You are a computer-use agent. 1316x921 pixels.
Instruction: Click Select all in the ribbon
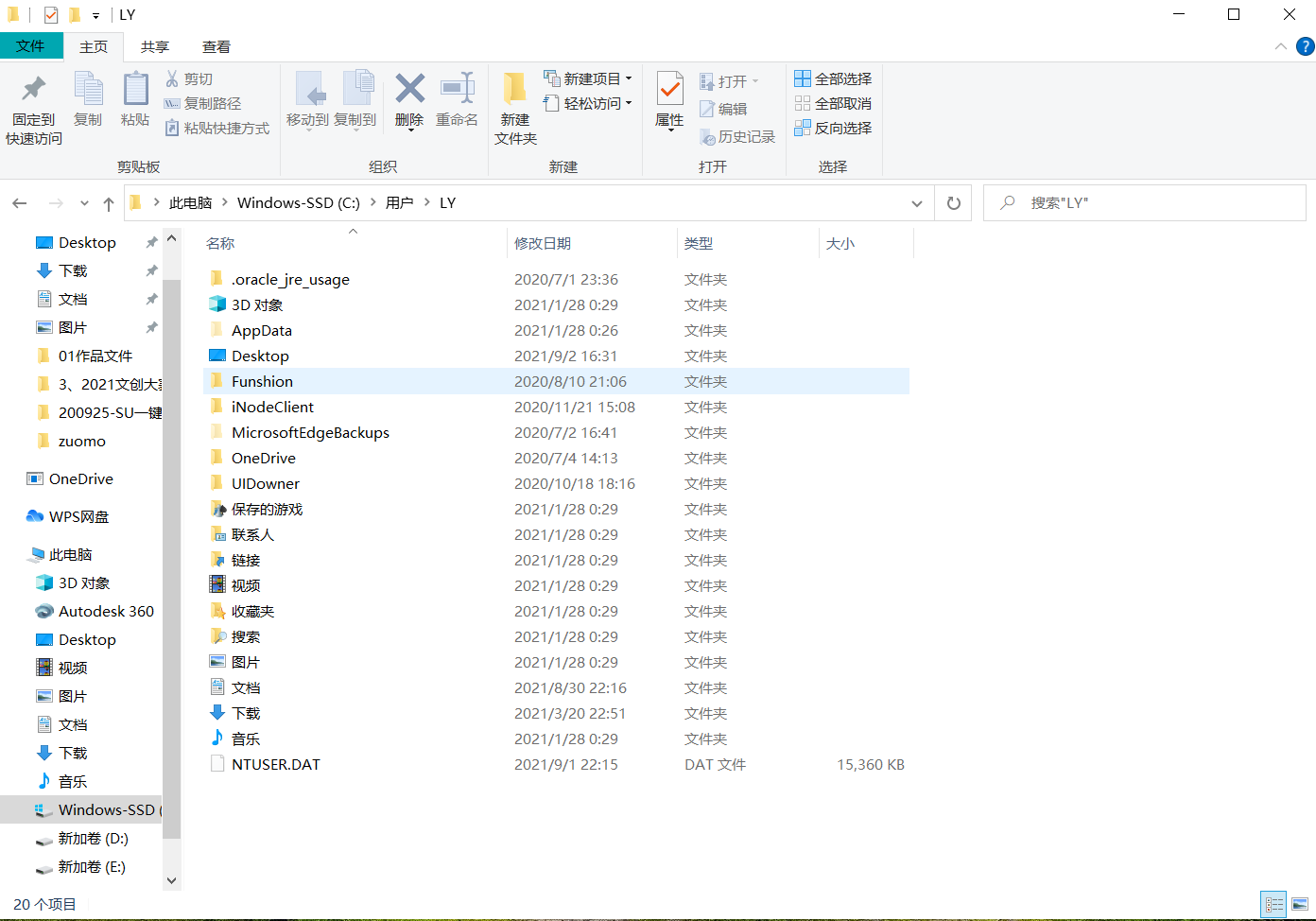(x=833, y=78)
